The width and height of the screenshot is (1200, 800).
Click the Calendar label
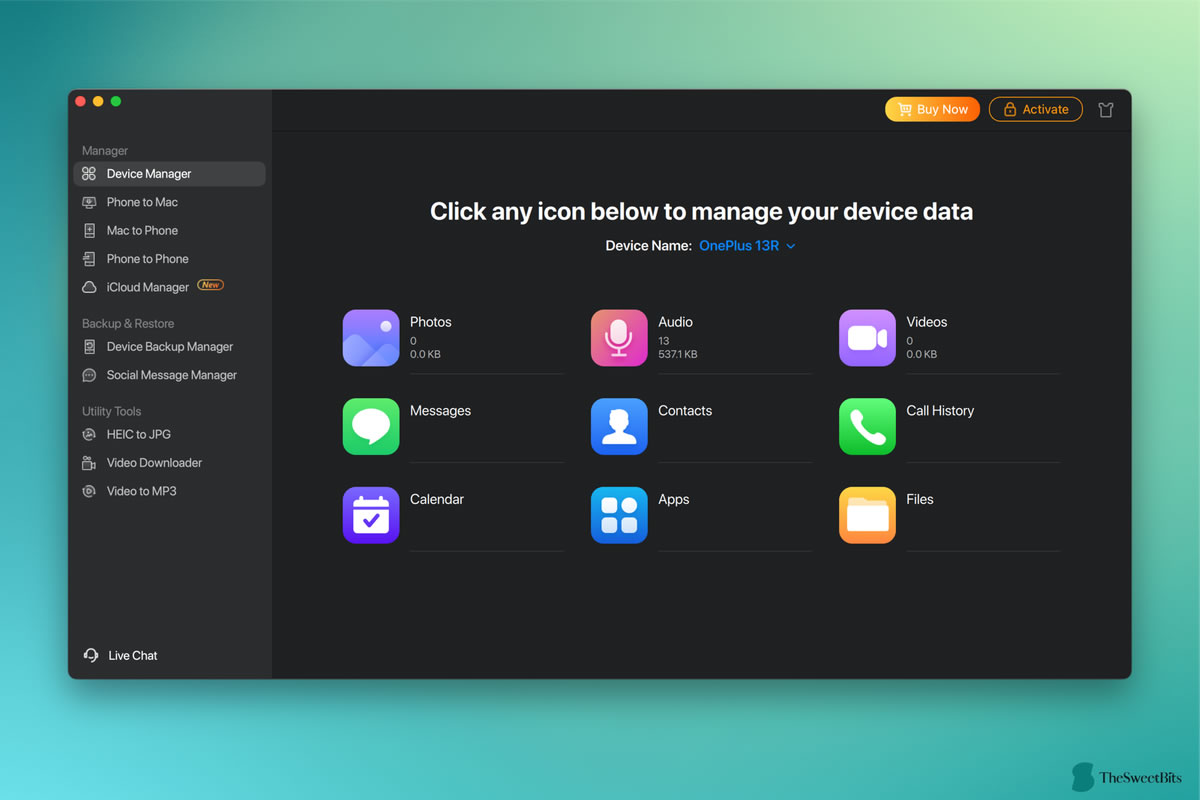pyautogui.click(x=437, y=499)
